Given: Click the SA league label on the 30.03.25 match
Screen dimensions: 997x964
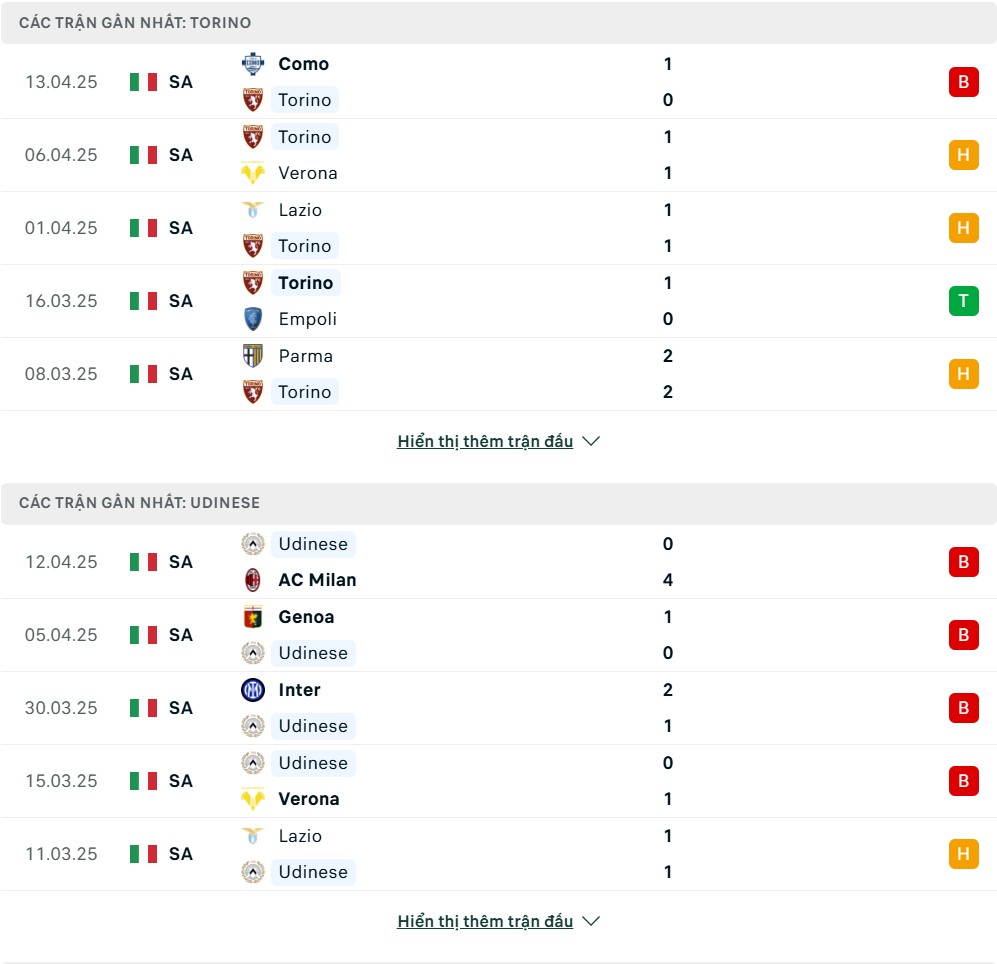Looking at the screenshot, I should pos(181,708).
